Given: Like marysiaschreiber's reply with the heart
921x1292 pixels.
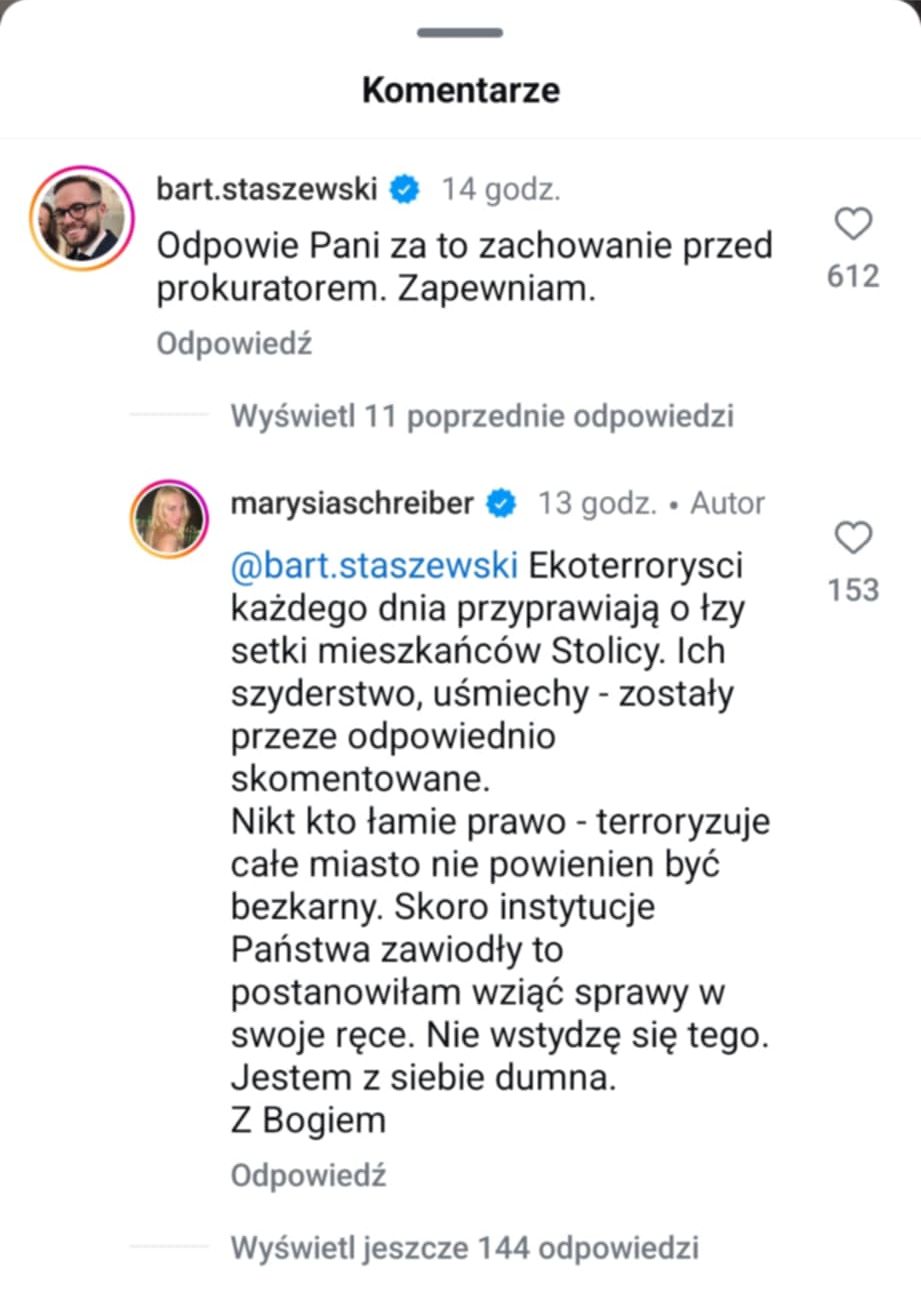Looking at the screenshot, I should 853,538.
